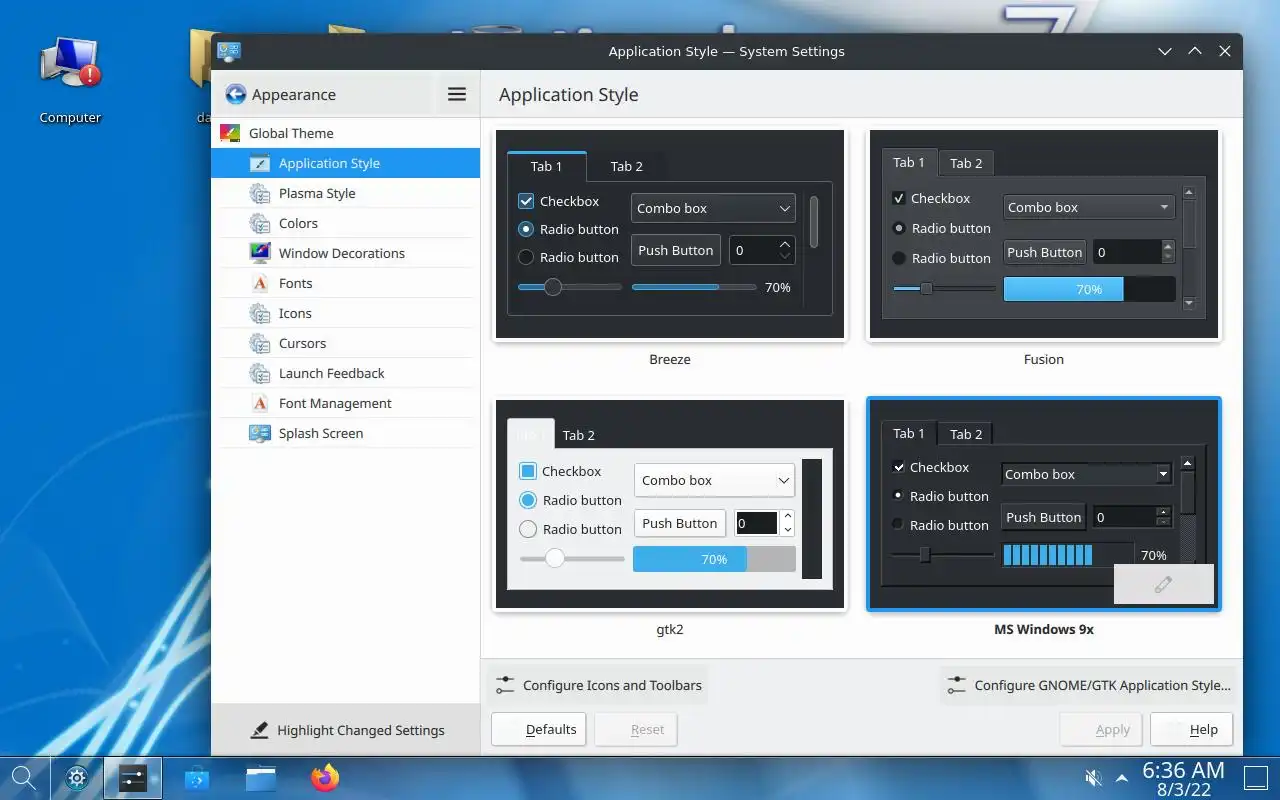This screenshot has width=1280, height=800.
Task: Launch Firefox from the taskbar
Action: 325,778
